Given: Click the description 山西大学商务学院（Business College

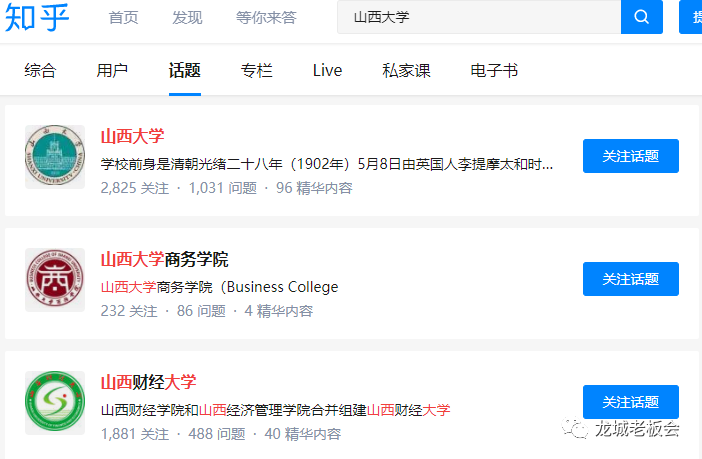Looking at the screenshot, I should 219,287.
